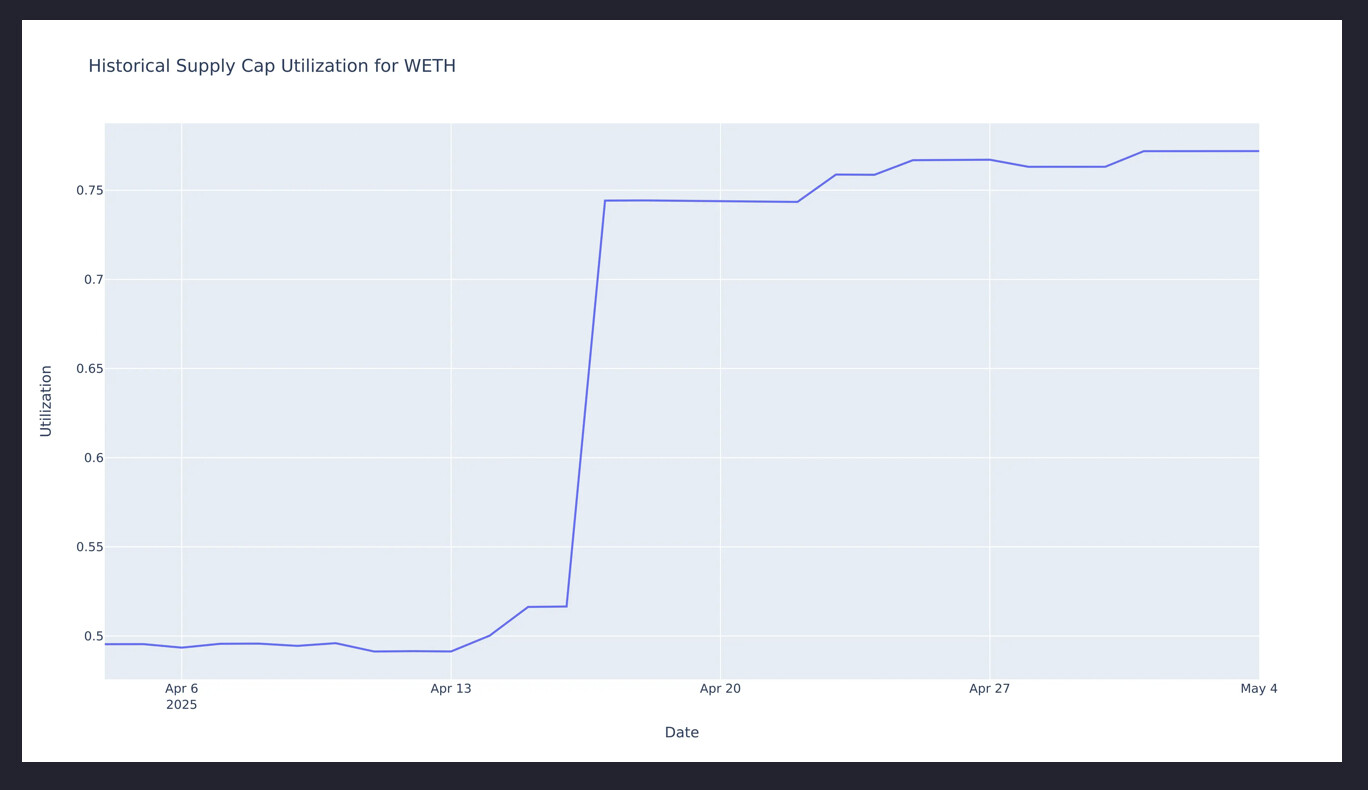The image size is (1368, 790).
Task: Click the Apr 13 x-axis tick label
Action: click(450, 689)
